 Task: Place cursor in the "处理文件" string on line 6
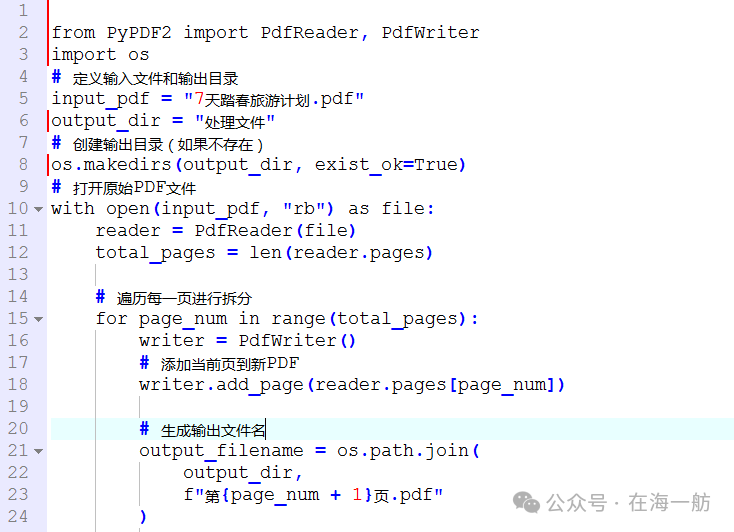click(235, 121)
